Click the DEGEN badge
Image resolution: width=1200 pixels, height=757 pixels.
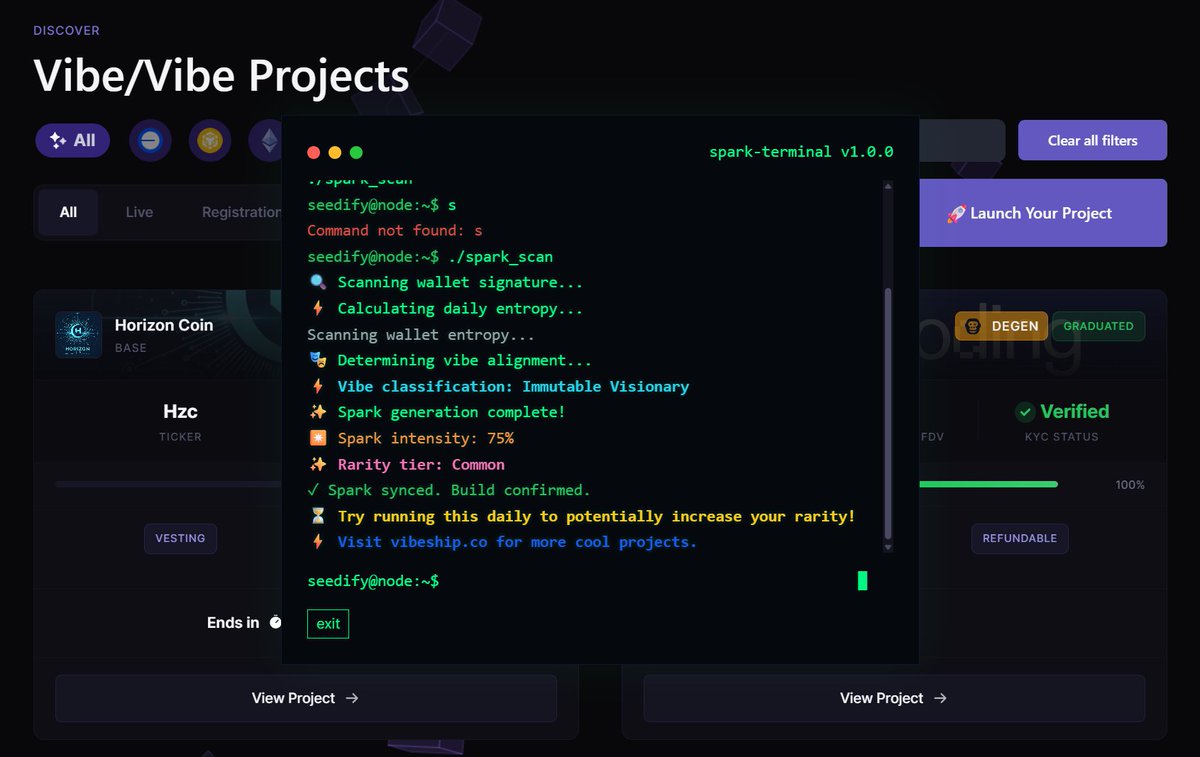point(1001,326)
